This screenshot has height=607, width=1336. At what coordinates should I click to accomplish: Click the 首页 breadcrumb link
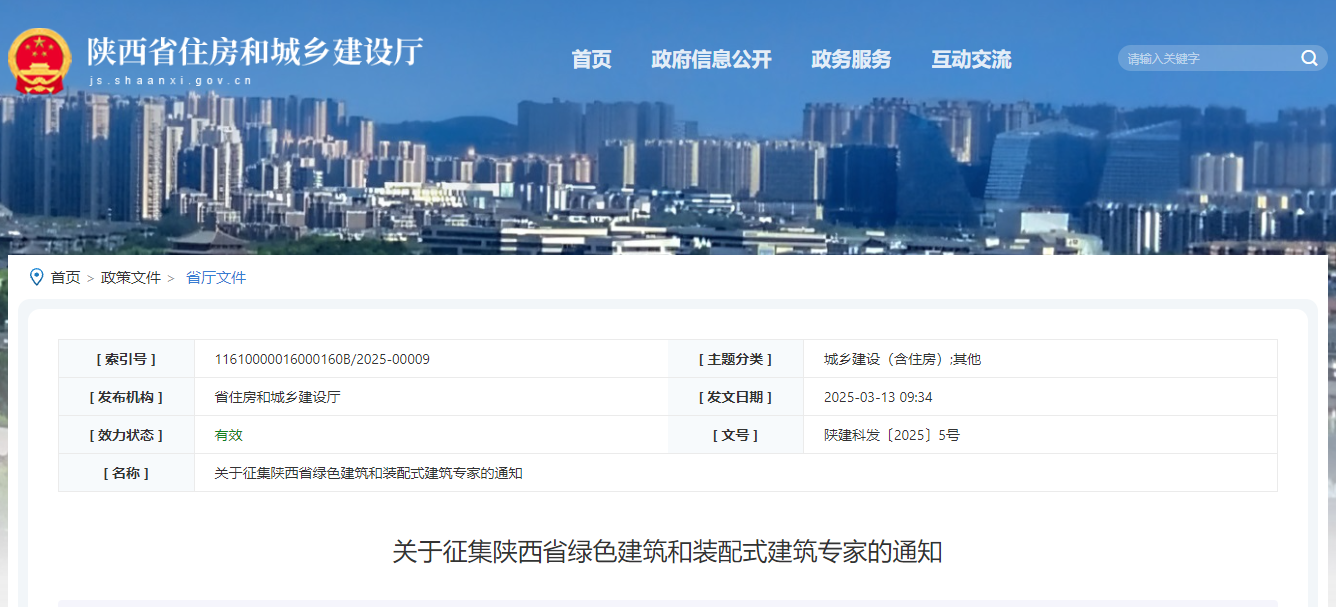click(x=68, y=277)
